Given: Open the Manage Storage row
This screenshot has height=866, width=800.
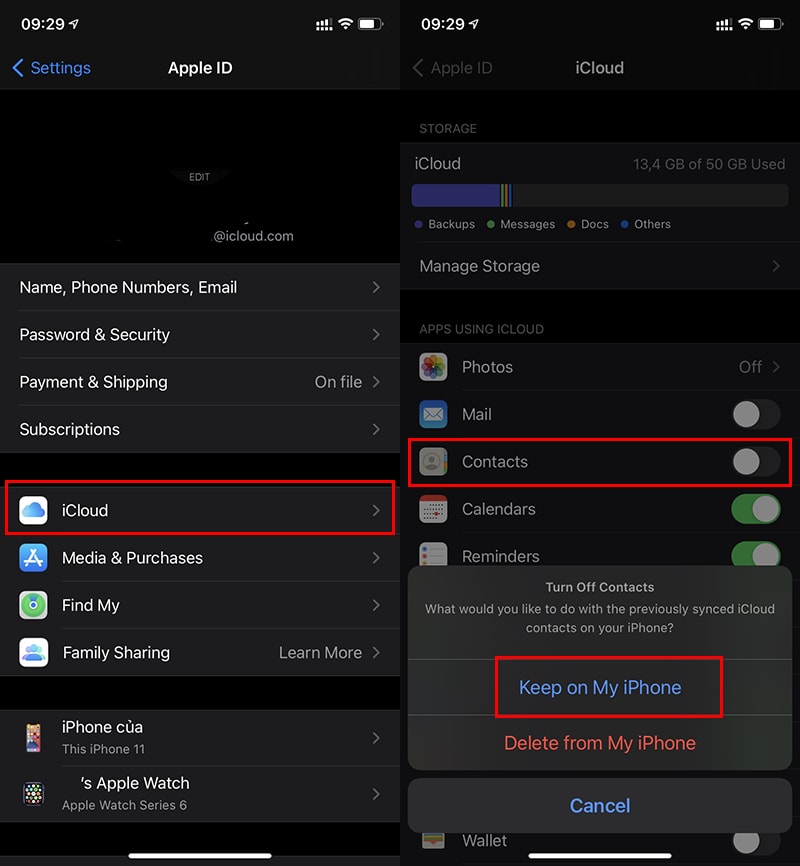Looking at the screenshot, I should coord(600,266).
